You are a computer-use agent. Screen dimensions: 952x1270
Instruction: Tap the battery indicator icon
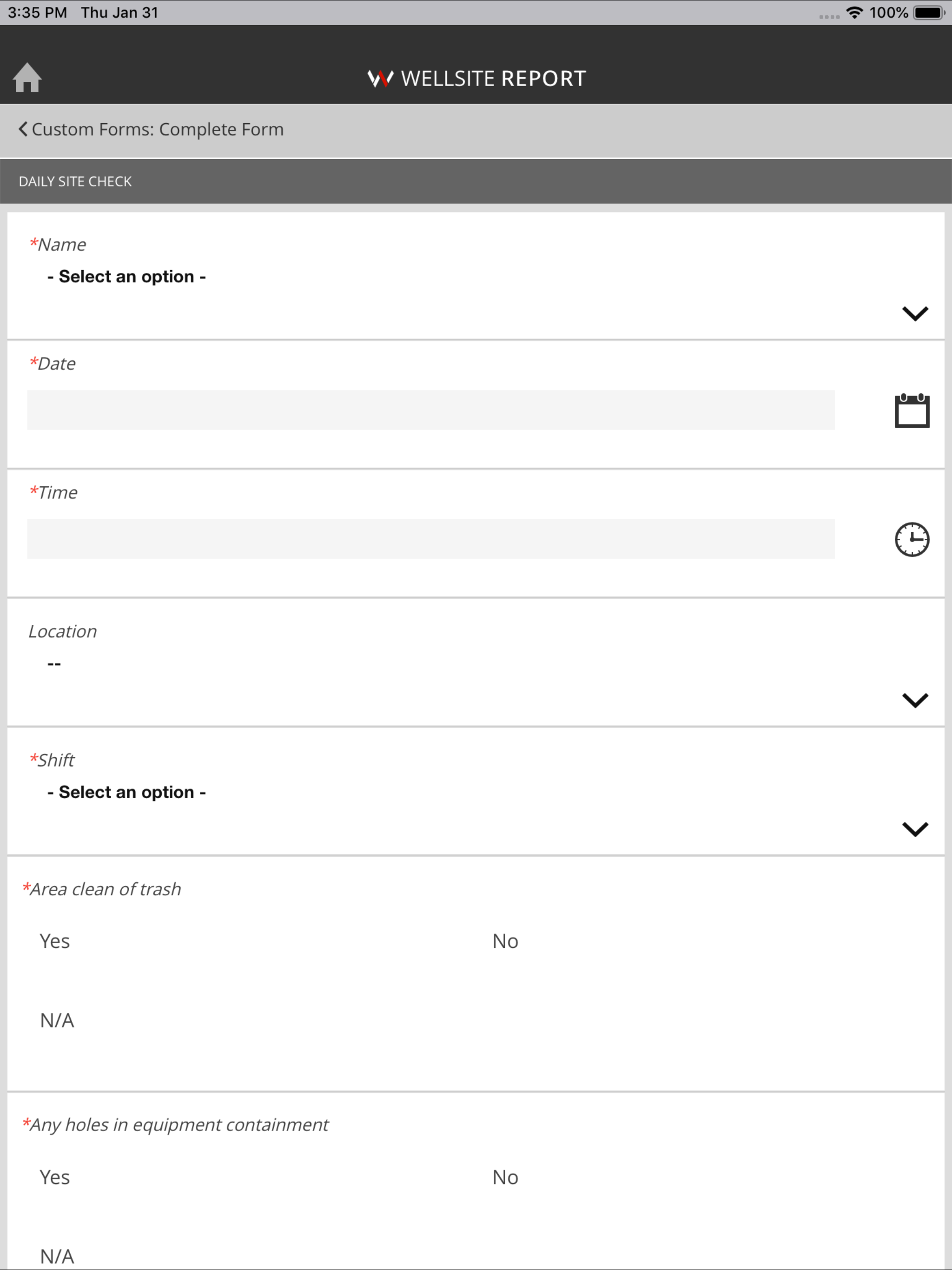[928, 13]
